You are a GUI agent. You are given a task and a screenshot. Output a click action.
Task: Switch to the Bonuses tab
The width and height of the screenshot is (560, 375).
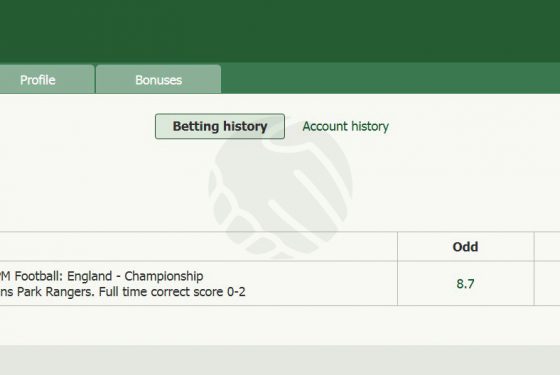coord(158,79)
